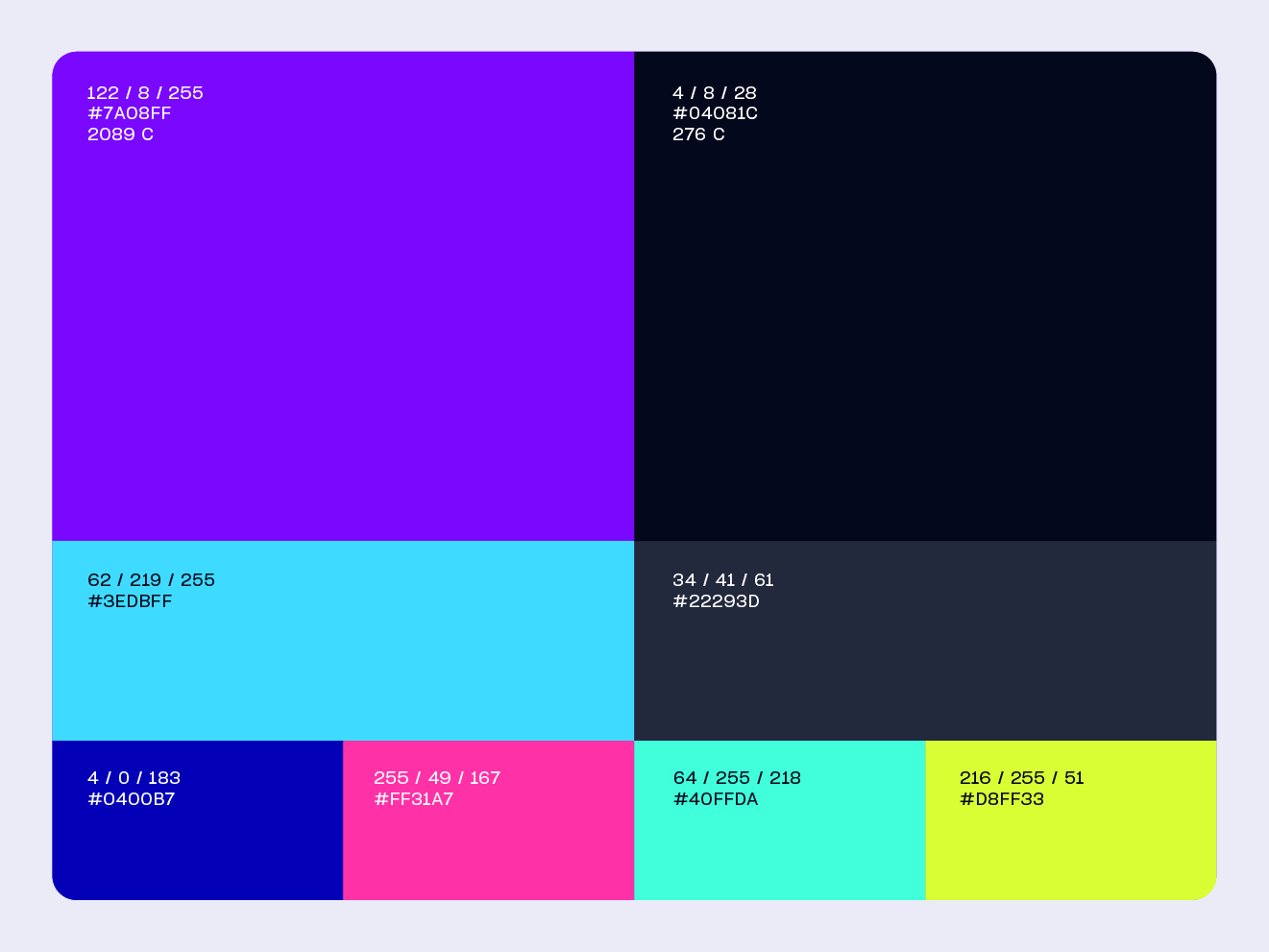Select the RGB text 4 / 0 / 183
1269x952 pixels.
(x=134, y=778)
